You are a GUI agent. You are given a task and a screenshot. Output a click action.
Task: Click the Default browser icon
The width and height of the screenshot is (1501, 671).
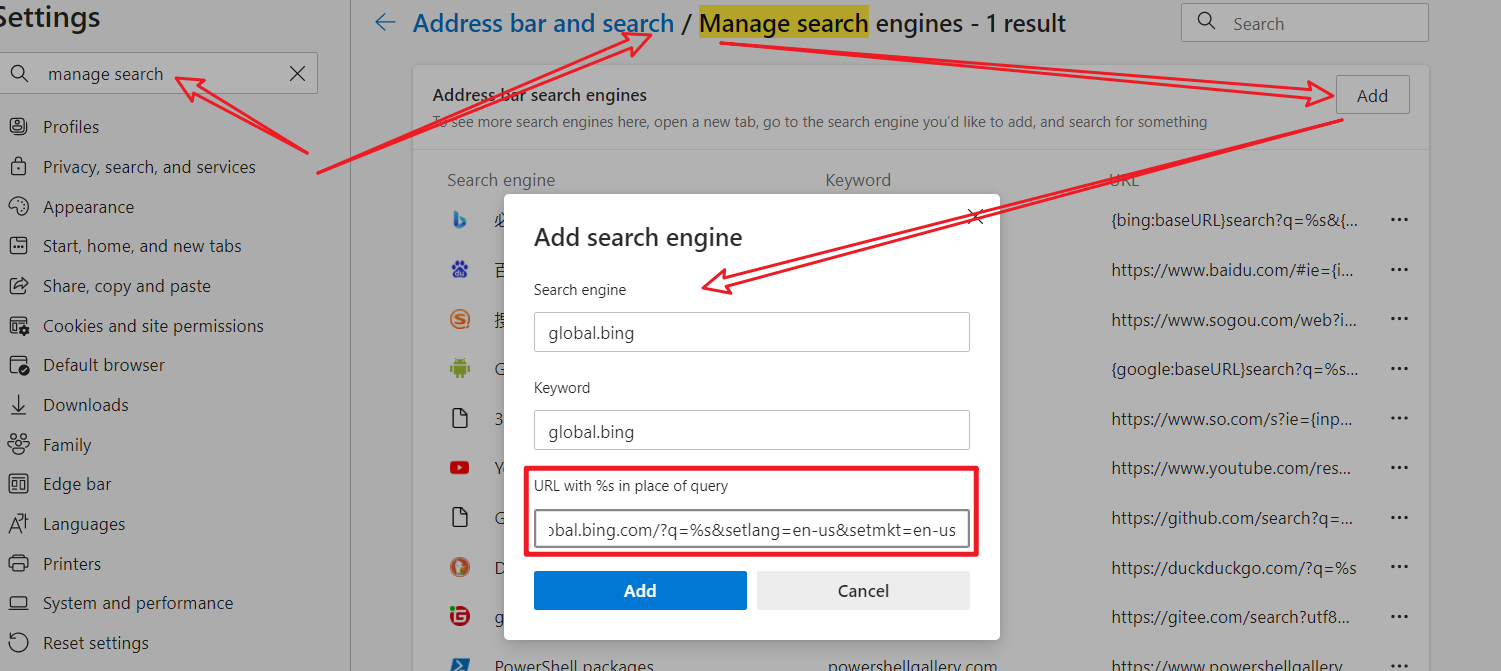pos(18,365)
